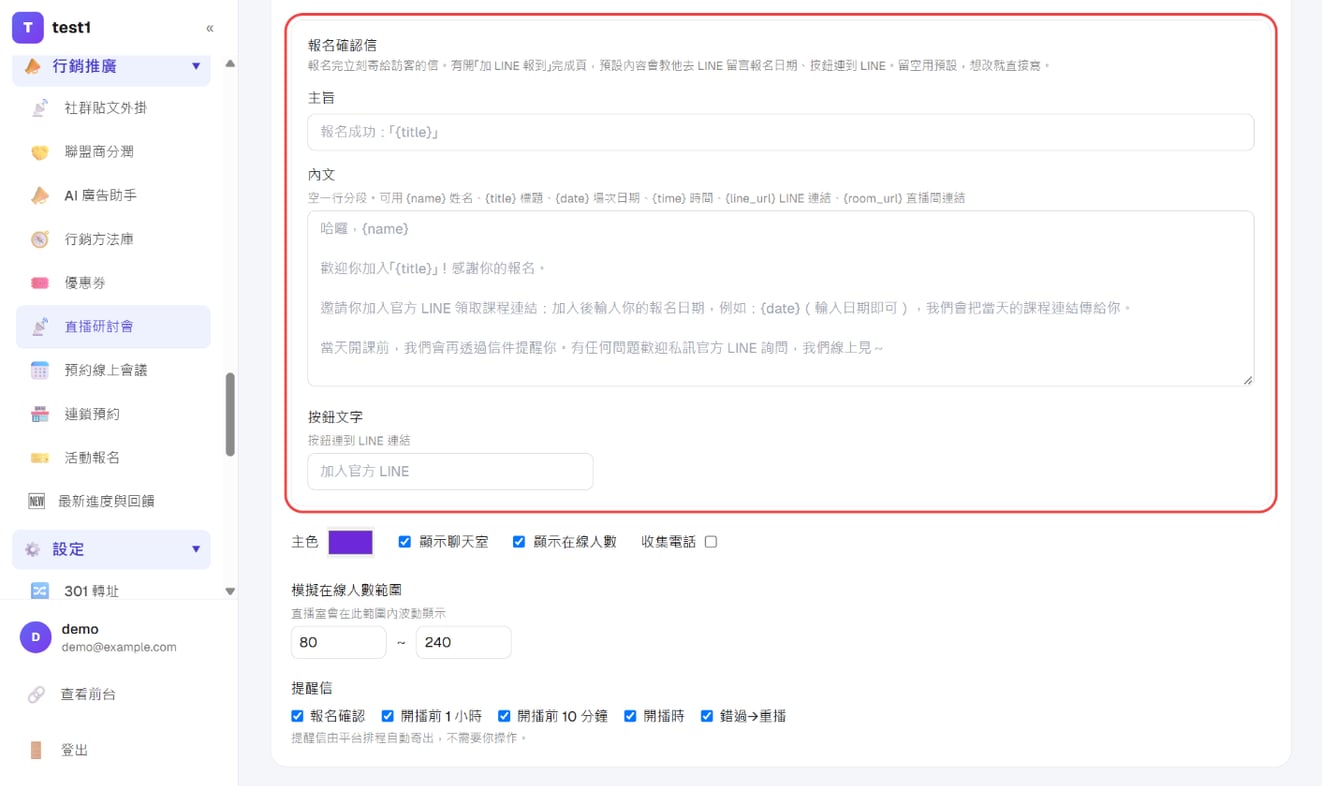The height and width of the screenshot is (786, 1322).
Task: Click the purple T workspace logo
Action: tap(28, 28)
